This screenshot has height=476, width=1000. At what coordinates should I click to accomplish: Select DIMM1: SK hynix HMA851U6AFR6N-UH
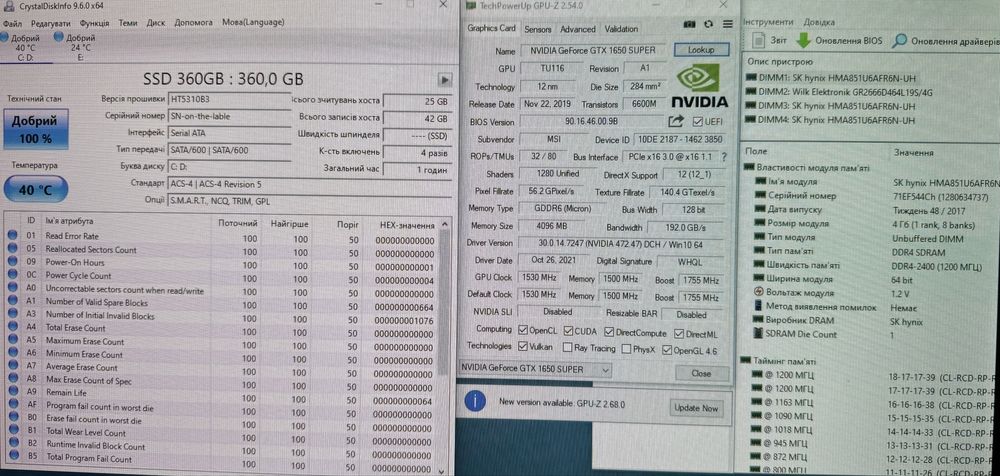[831, 78]
